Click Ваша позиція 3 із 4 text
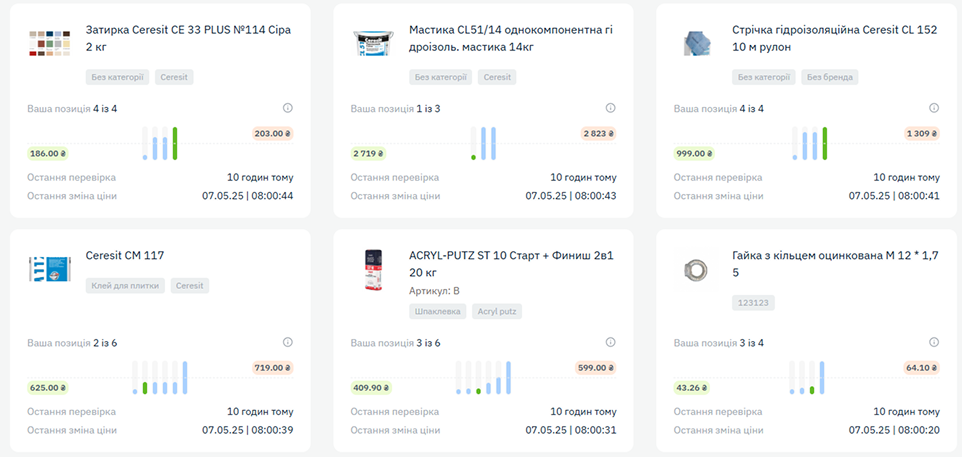Screen dimensions: 962x457 tap(718, 343)
